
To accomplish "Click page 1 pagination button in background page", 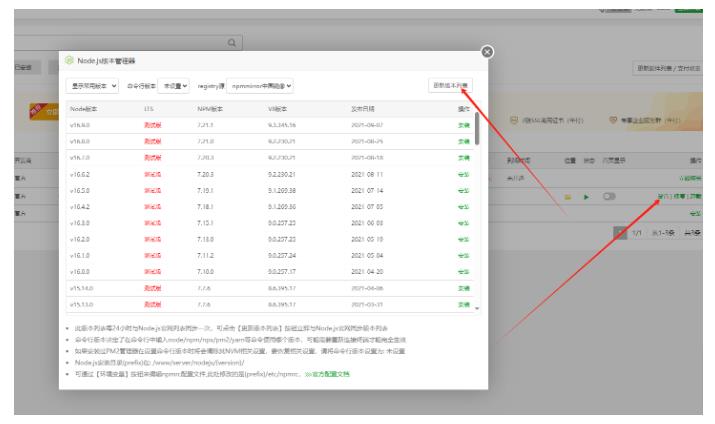I will tap(620, 233).
